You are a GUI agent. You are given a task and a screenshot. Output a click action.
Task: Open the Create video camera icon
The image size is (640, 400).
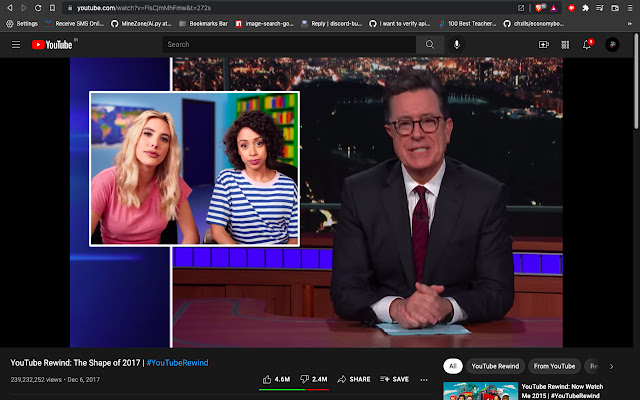coord(544,44)
